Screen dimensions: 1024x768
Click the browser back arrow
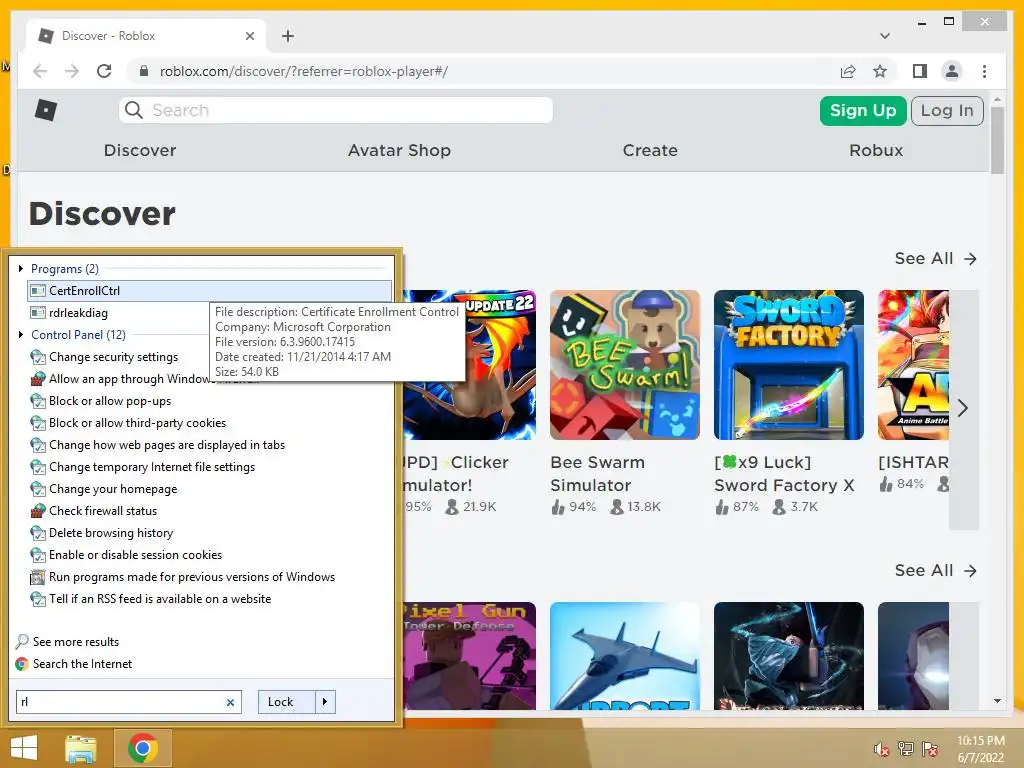[40, 71]
